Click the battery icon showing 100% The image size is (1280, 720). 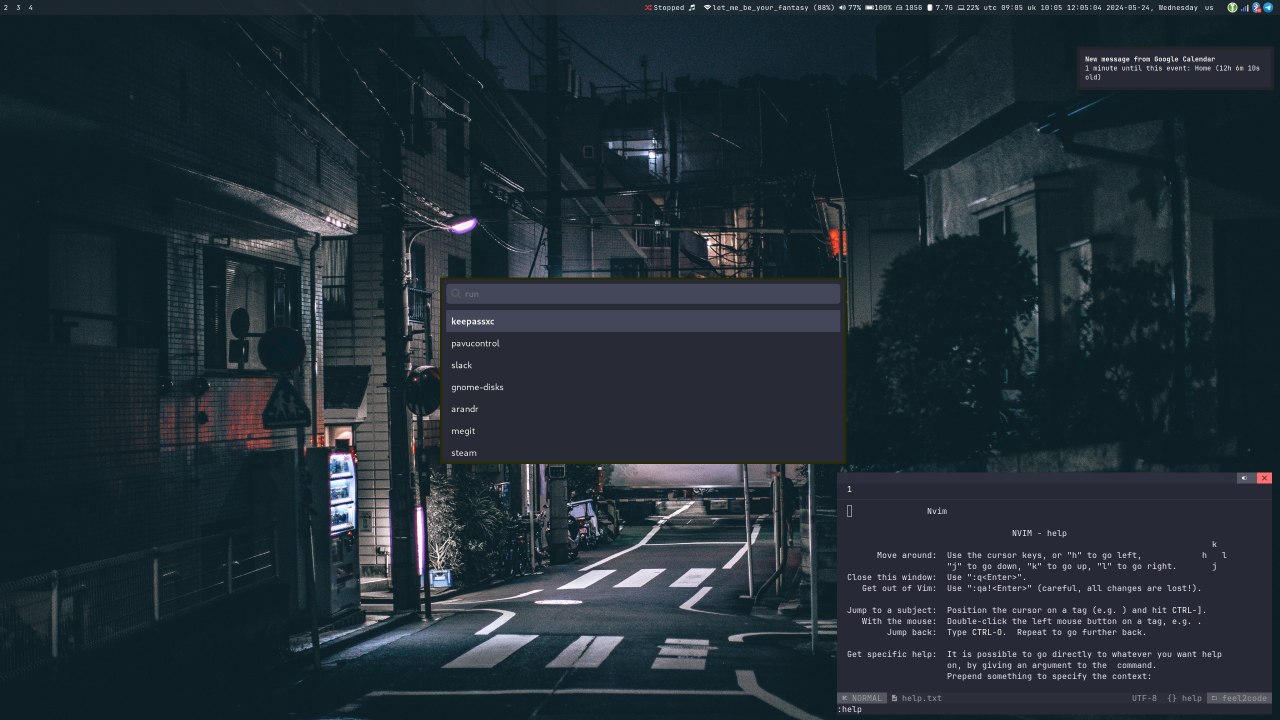[x=869, y=7]
